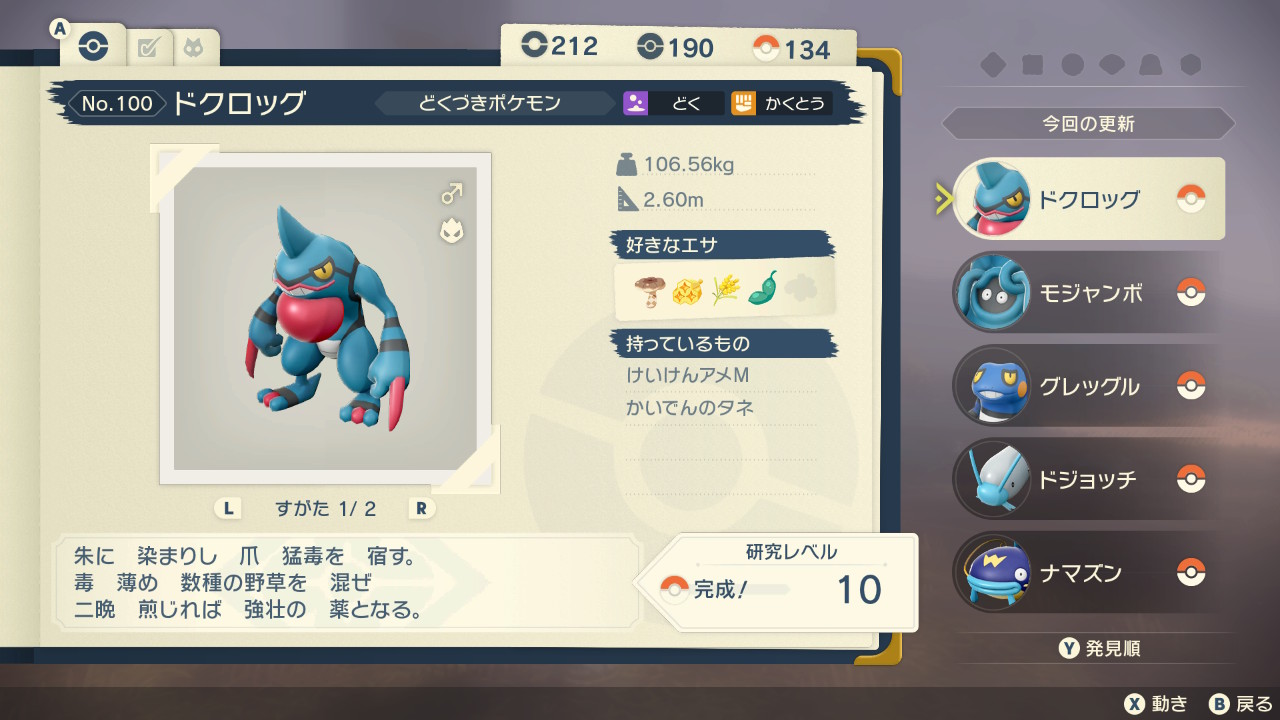Switch to the research tasks checklist tab
This screenshot has width=1280, height=720.
click(149, 47)
